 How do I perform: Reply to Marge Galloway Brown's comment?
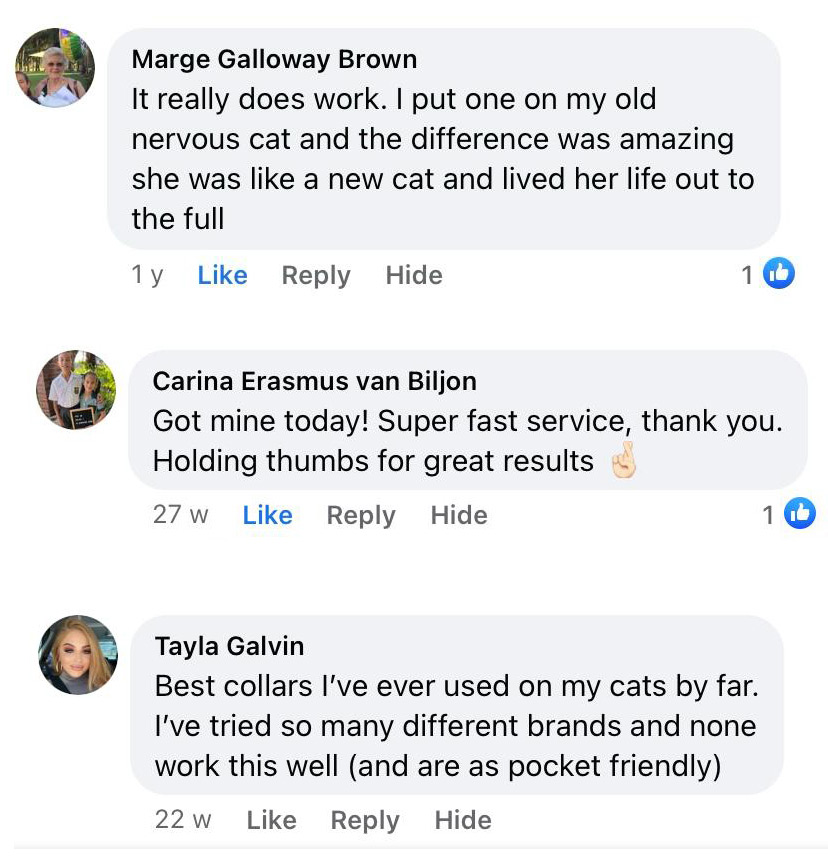(x=316, y=275)
